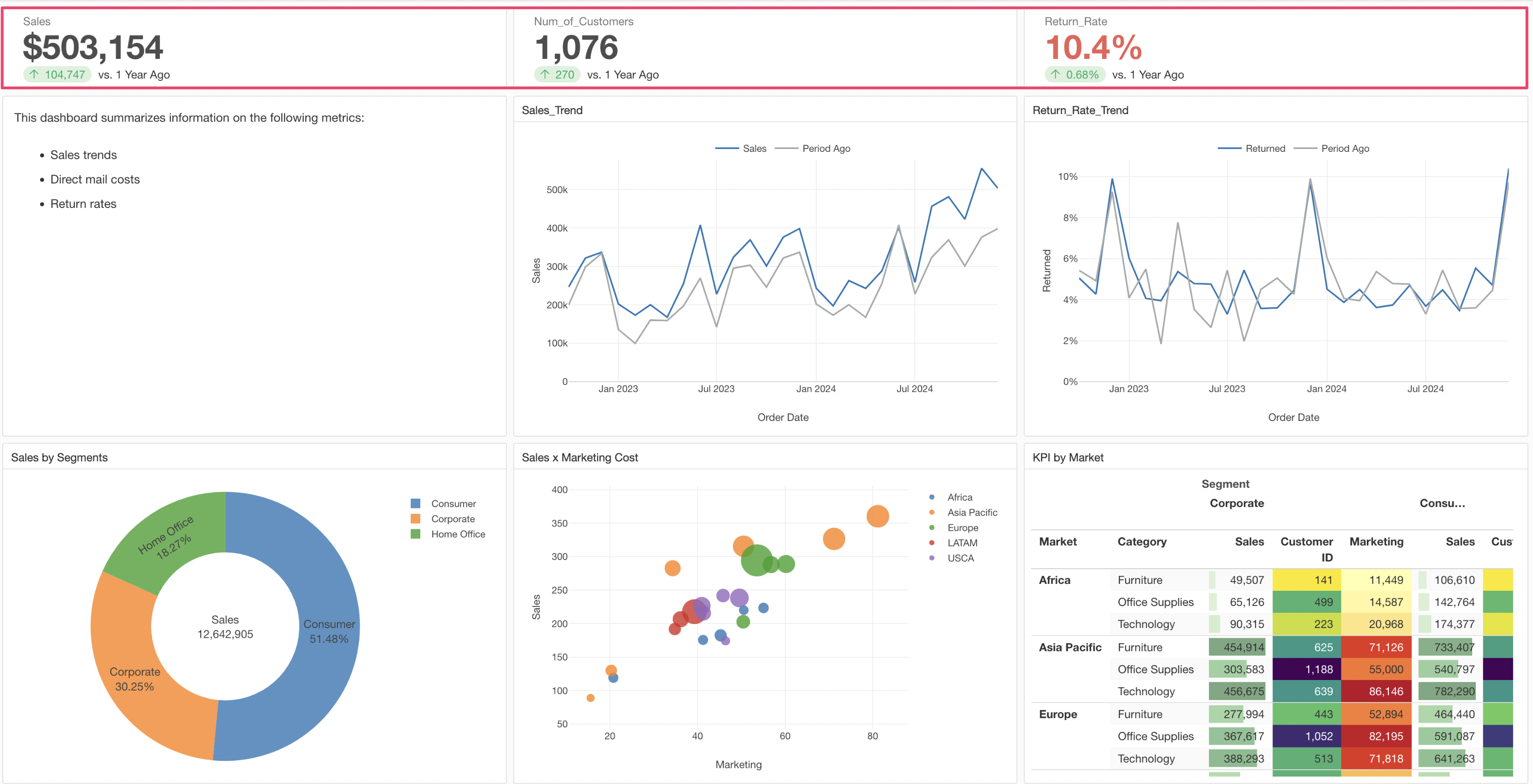Screen dimensions: 1533x784
Task: Sort table by the Market column header
Action: click(1057, 542)
